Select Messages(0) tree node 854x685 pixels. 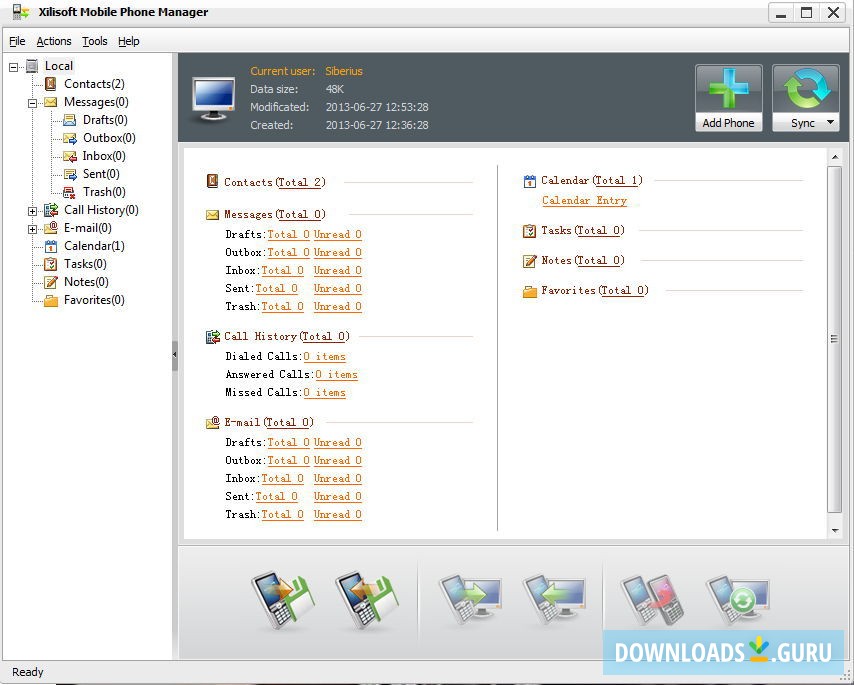pos(96,102)
